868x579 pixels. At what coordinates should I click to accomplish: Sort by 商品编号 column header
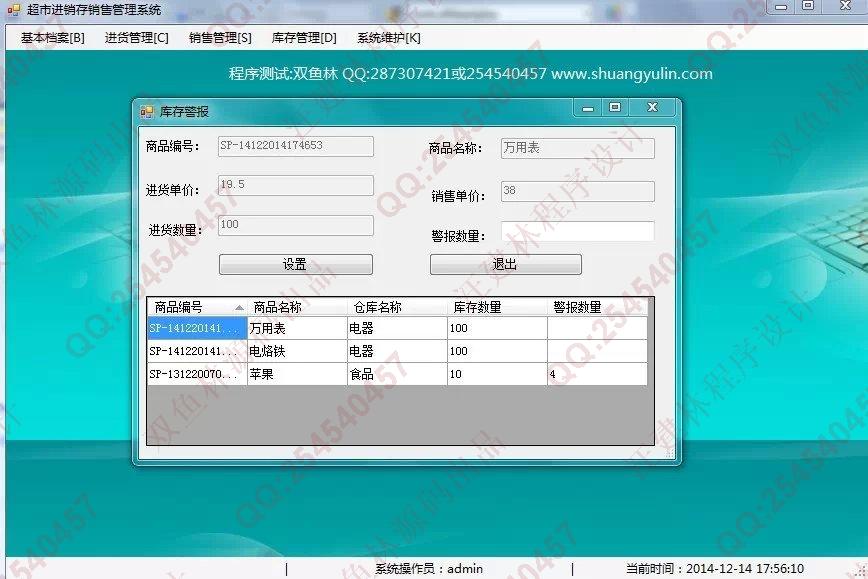(198, 307)
